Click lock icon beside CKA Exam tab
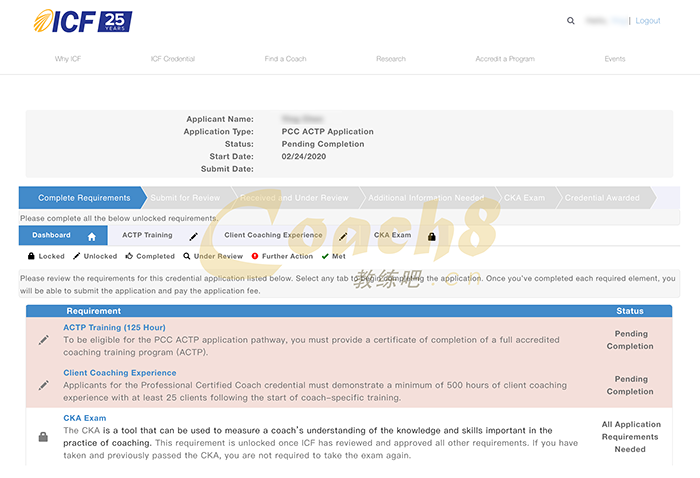This screenshot has height=478, width=700. pos(431,237)
